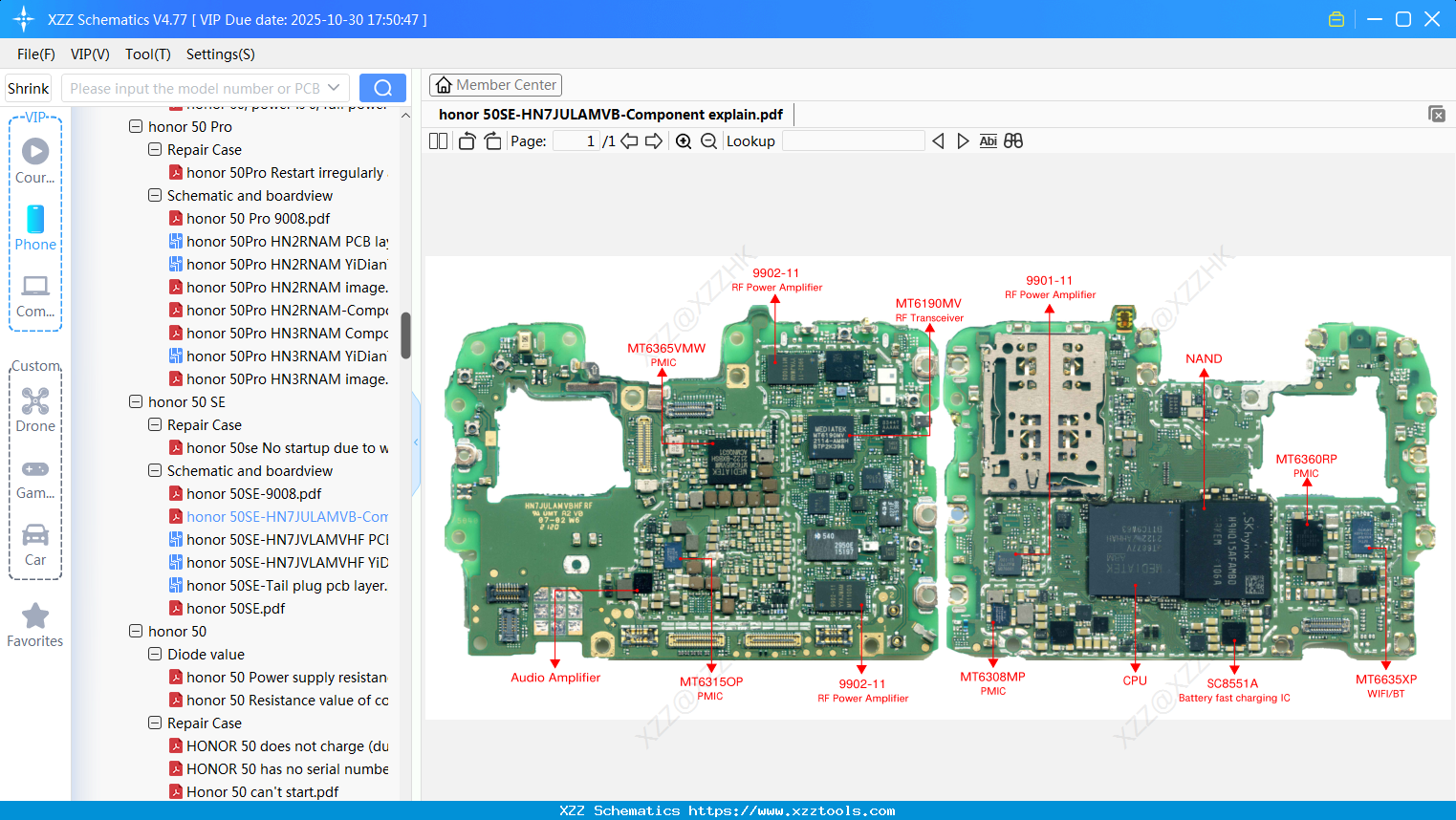Click the Shrink button
The width and height of the screenshot is (1456, 820).
tap(28, 88)
